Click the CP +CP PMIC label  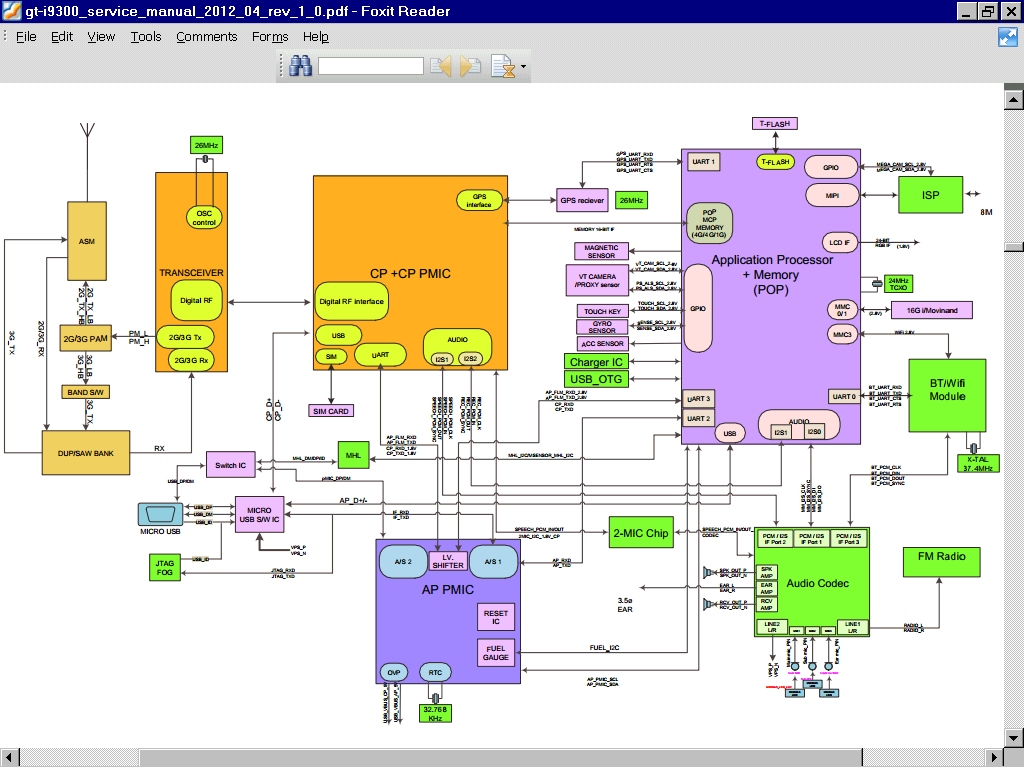(410, 274)
